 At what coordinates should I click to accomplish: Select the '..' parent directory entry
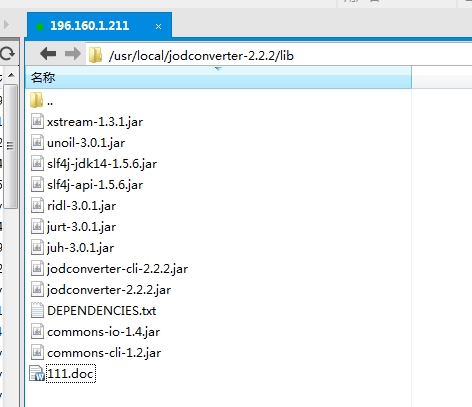pos(50,103)
